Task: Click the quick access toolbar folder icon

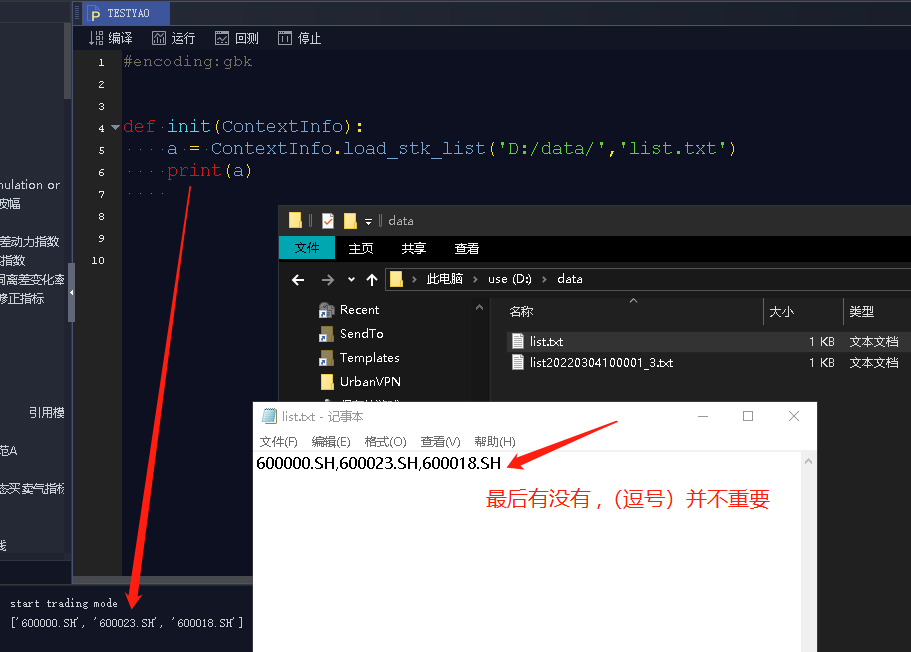Action: 293,220
